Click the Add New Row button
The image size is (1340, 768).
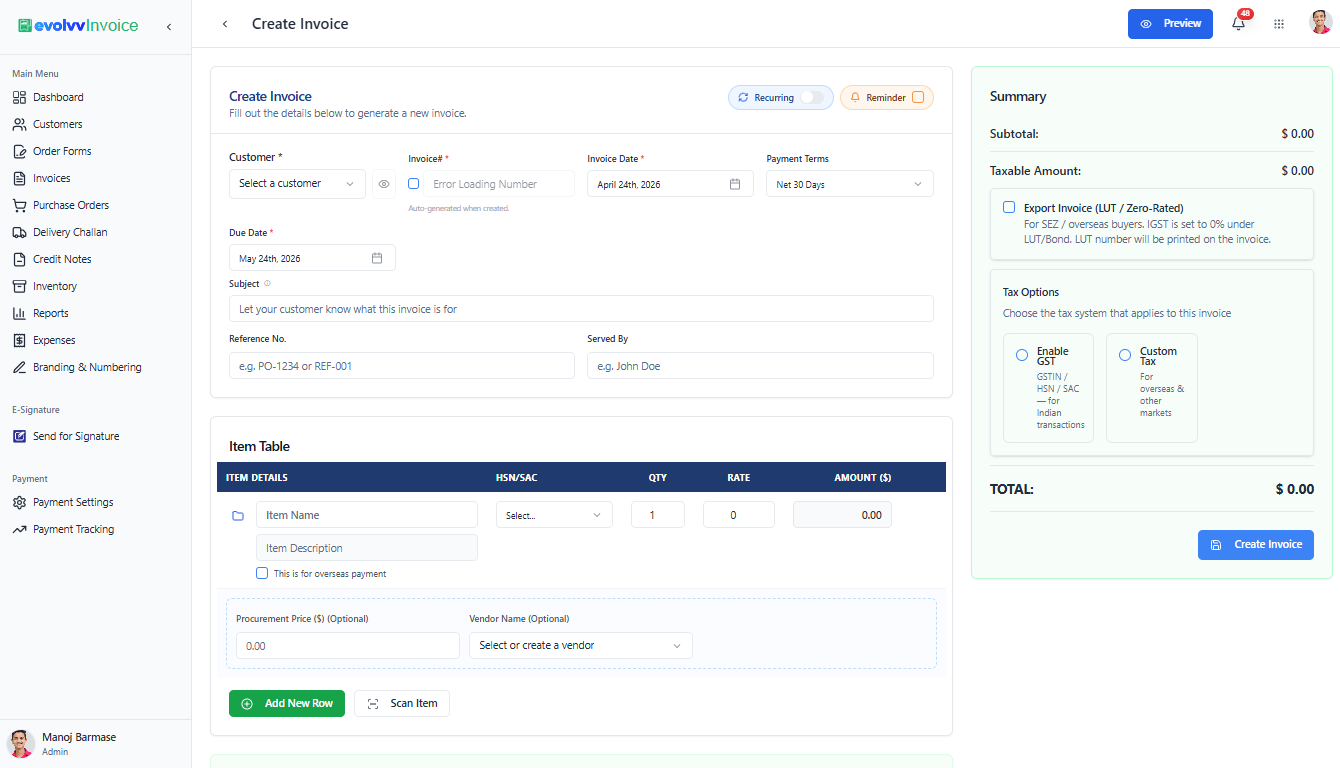[x=287, y=704]
